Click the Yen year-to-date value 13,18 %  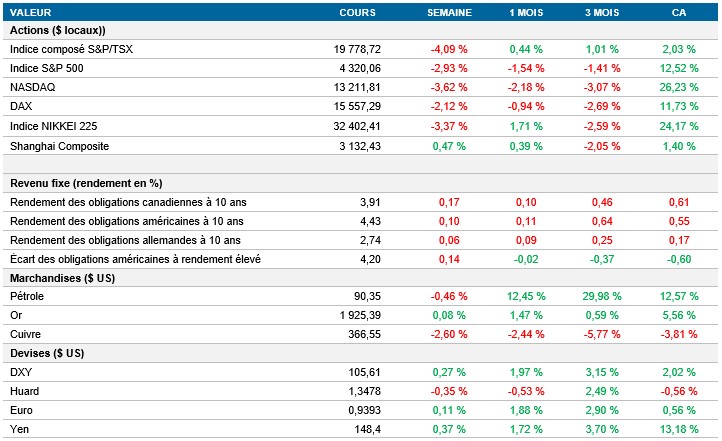(679, 429)
